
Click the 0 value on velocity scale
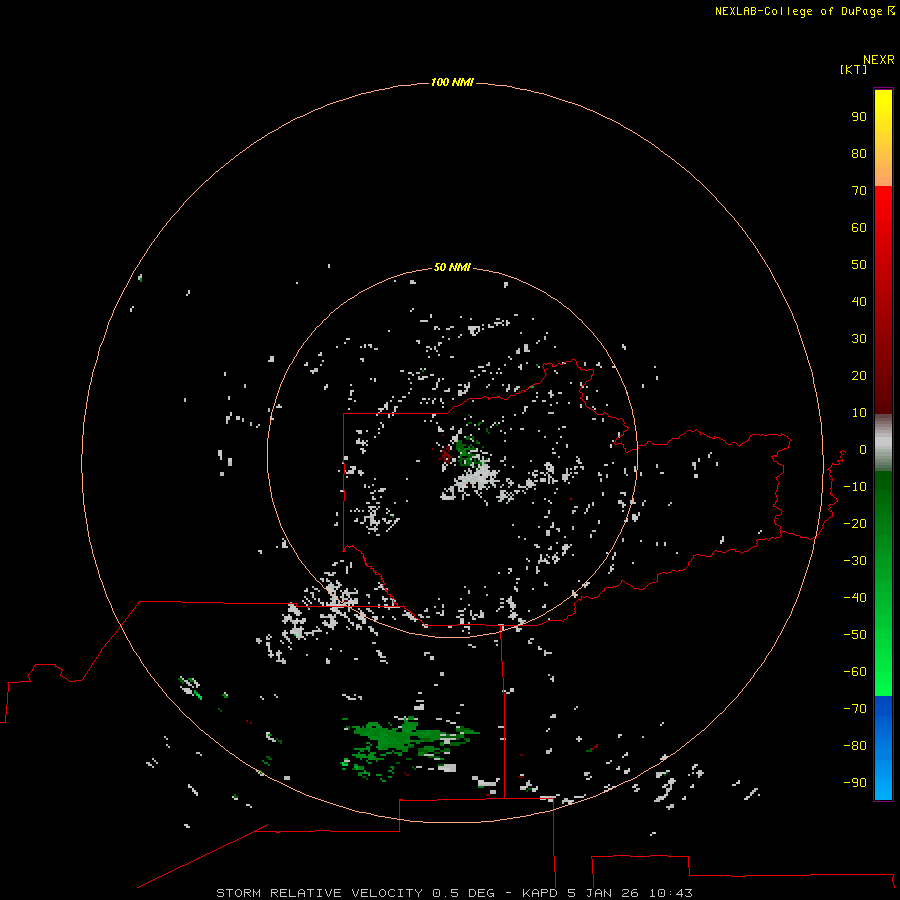click(x=862, y=450)
